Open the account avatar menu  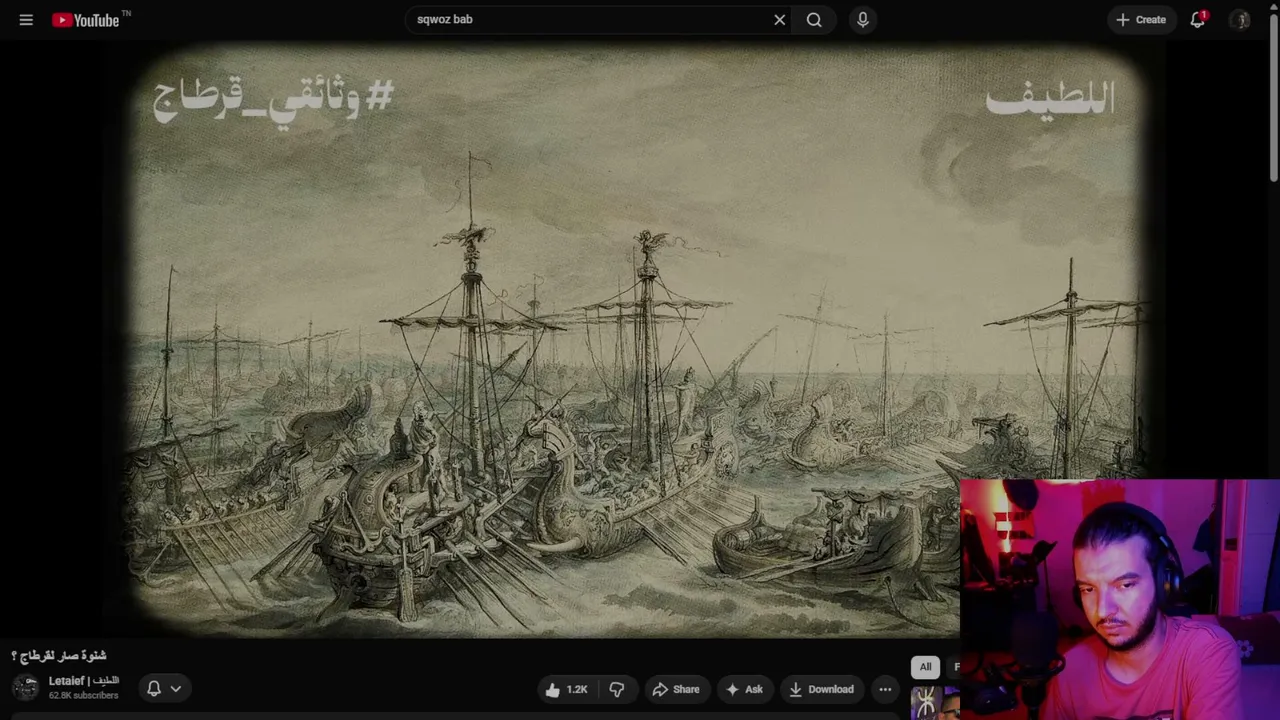(1241, 19)
